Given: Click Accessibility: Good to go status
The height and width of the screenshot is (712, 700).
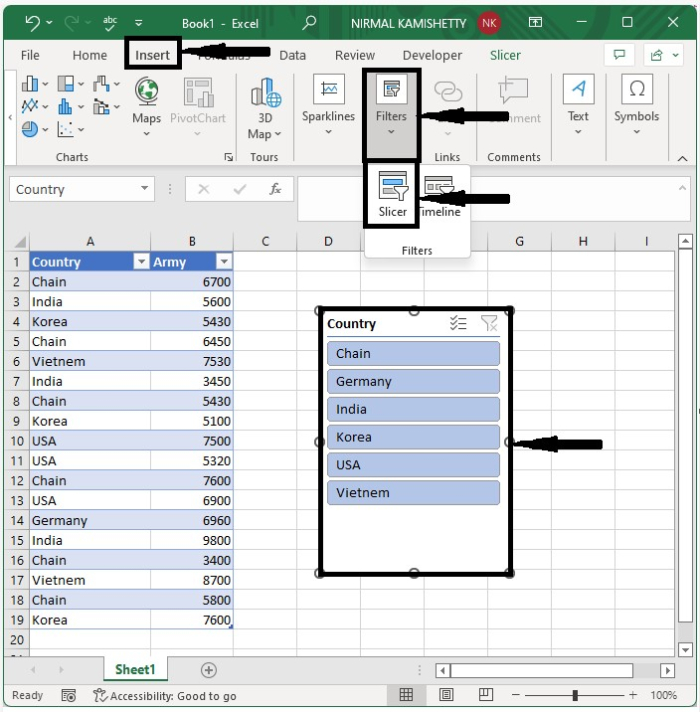Looking at the screenshot, I should (x=165, y=696).
